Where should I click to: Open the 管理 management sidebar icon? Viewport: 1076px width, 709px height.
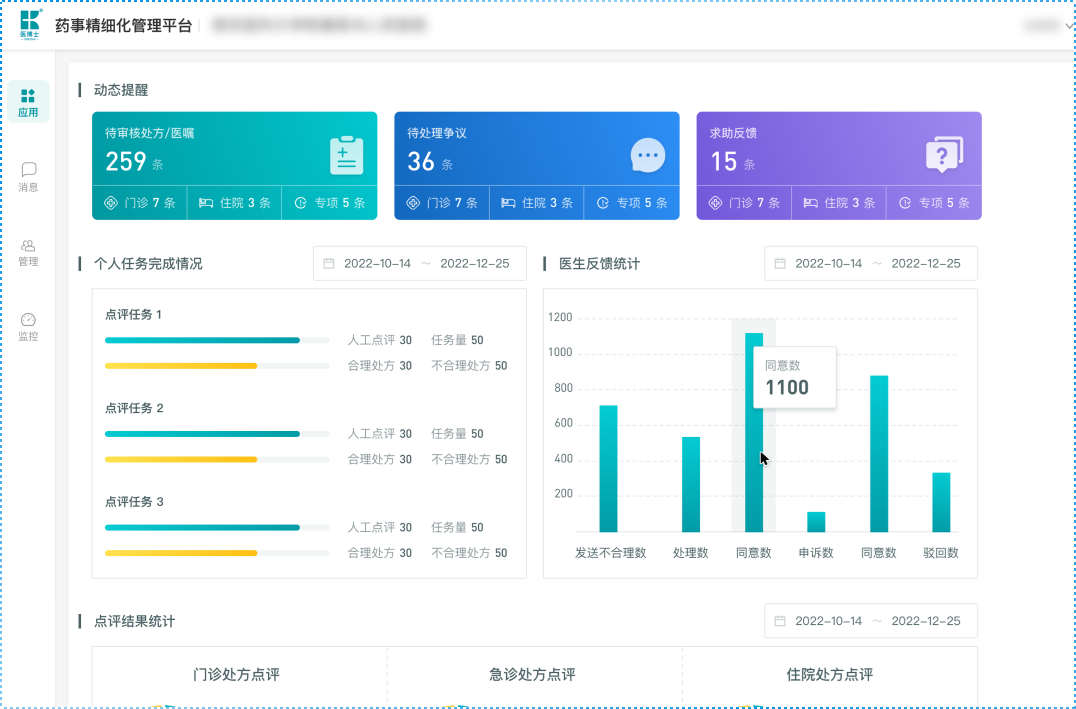pyautogui.click(x=28, y=252)
